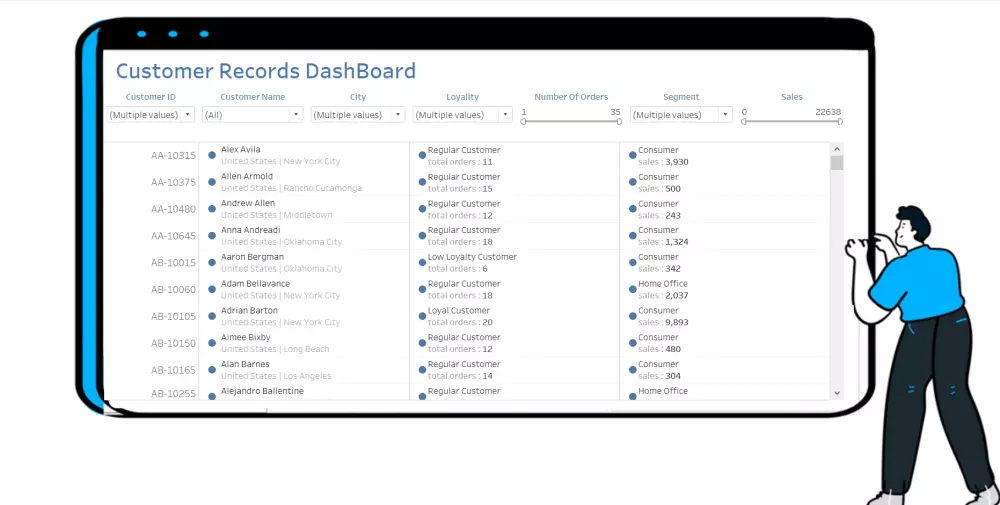Click the name Alejandro Ballentine
This screenshot has width=1000, height=505.
click(x=262, y=390)
